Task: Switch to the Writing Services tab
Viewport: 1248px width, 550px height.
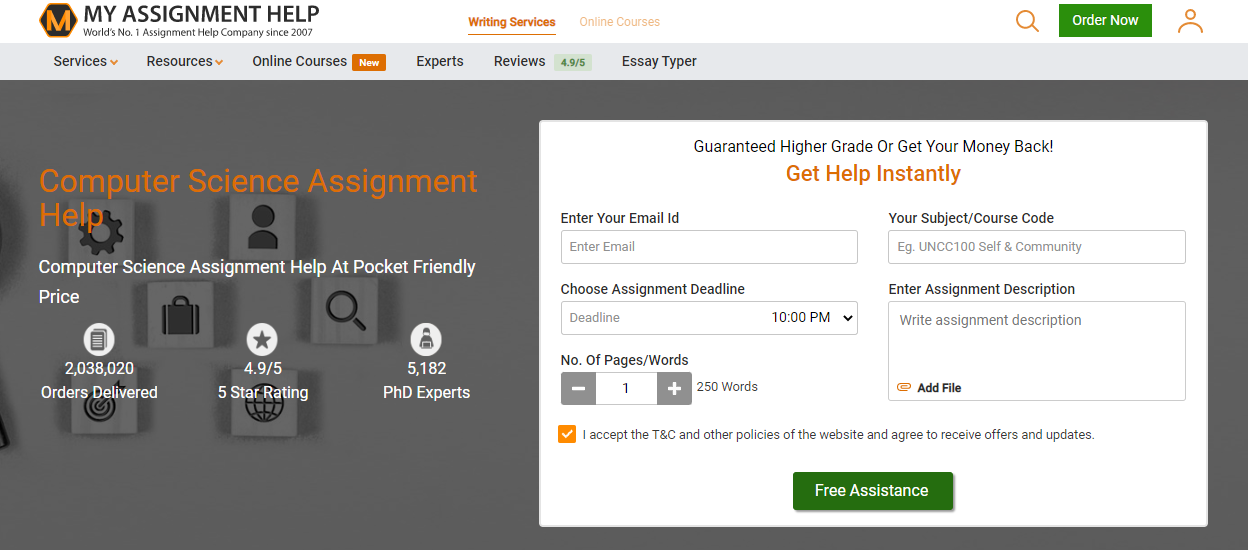Action: click(512, 22)
